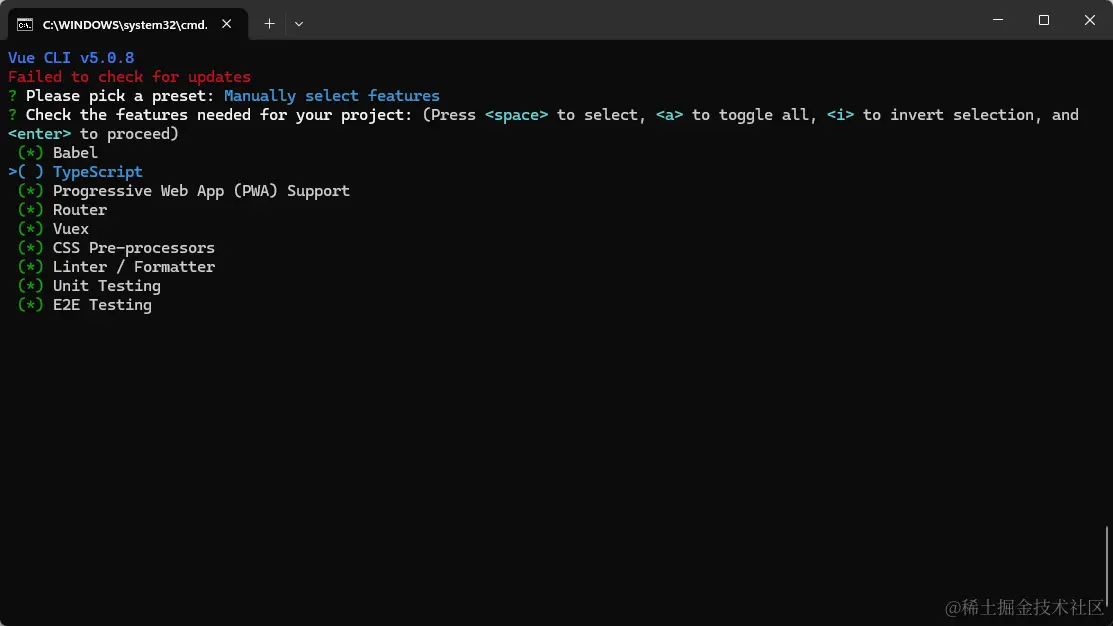Click the 'Linter / Formatter' label
Viewport: 1113px width, 626px height.
[x=133, y=268]
